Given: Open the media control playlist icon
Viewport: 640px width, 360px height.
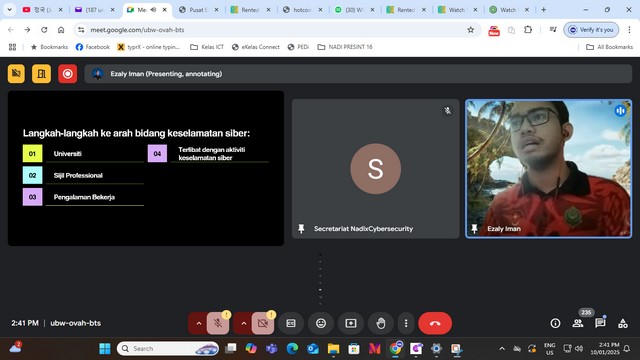Looking at the screenshot, I should pos(553,30).
